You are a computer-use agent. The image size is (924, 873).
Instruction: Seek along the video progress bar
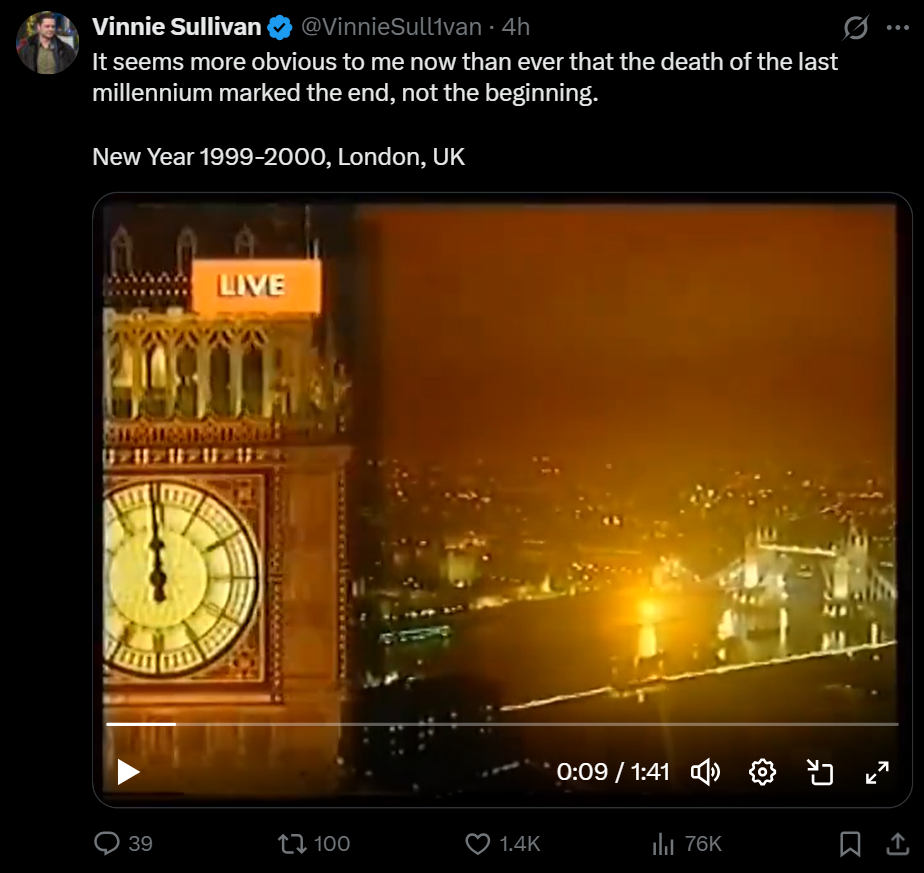pos(502,724)
